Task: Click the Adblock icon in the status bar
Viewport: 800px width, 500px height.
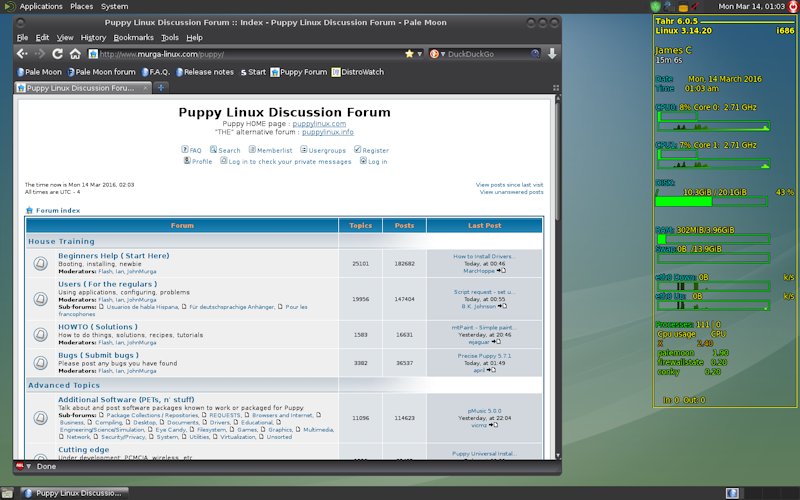Action: [19, 466]
